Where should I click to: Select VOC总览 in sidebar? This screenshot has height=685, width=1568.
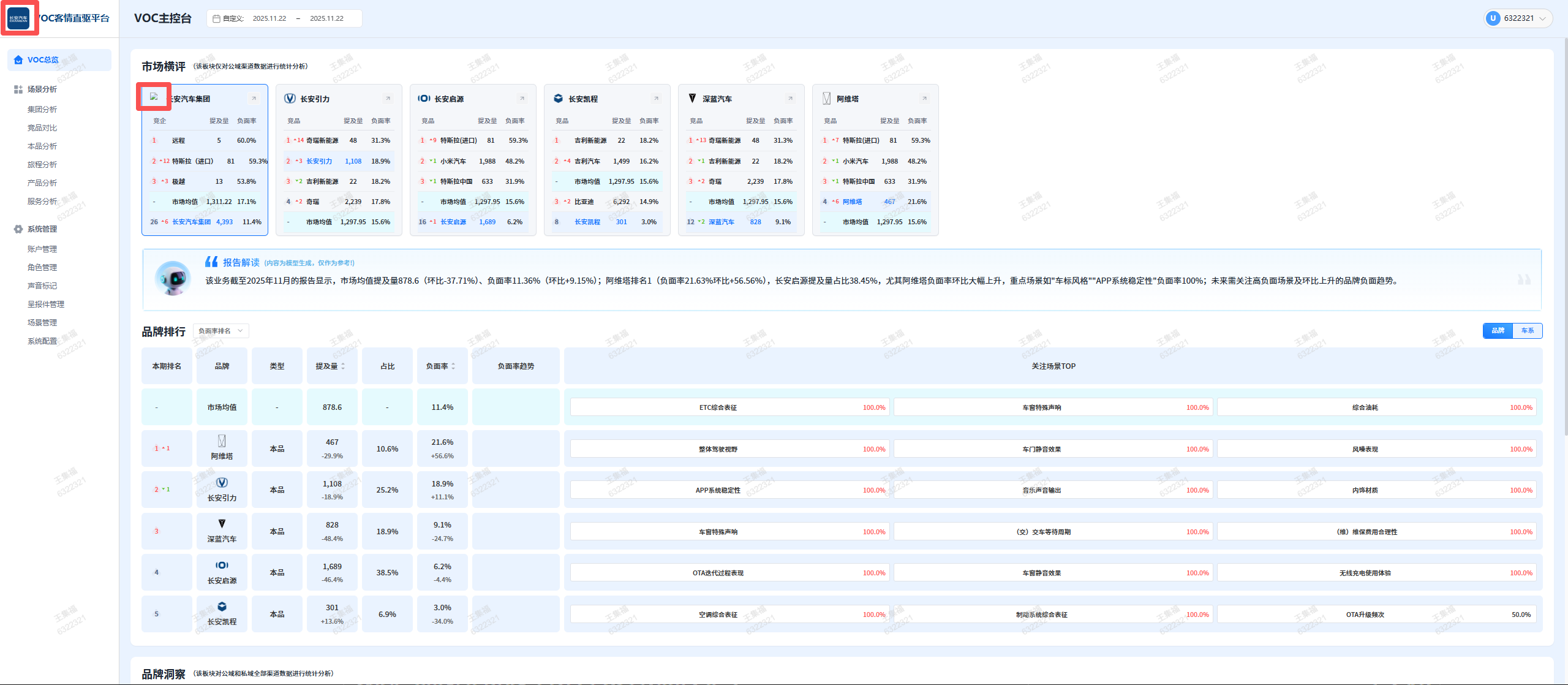(x=43, y=60)
